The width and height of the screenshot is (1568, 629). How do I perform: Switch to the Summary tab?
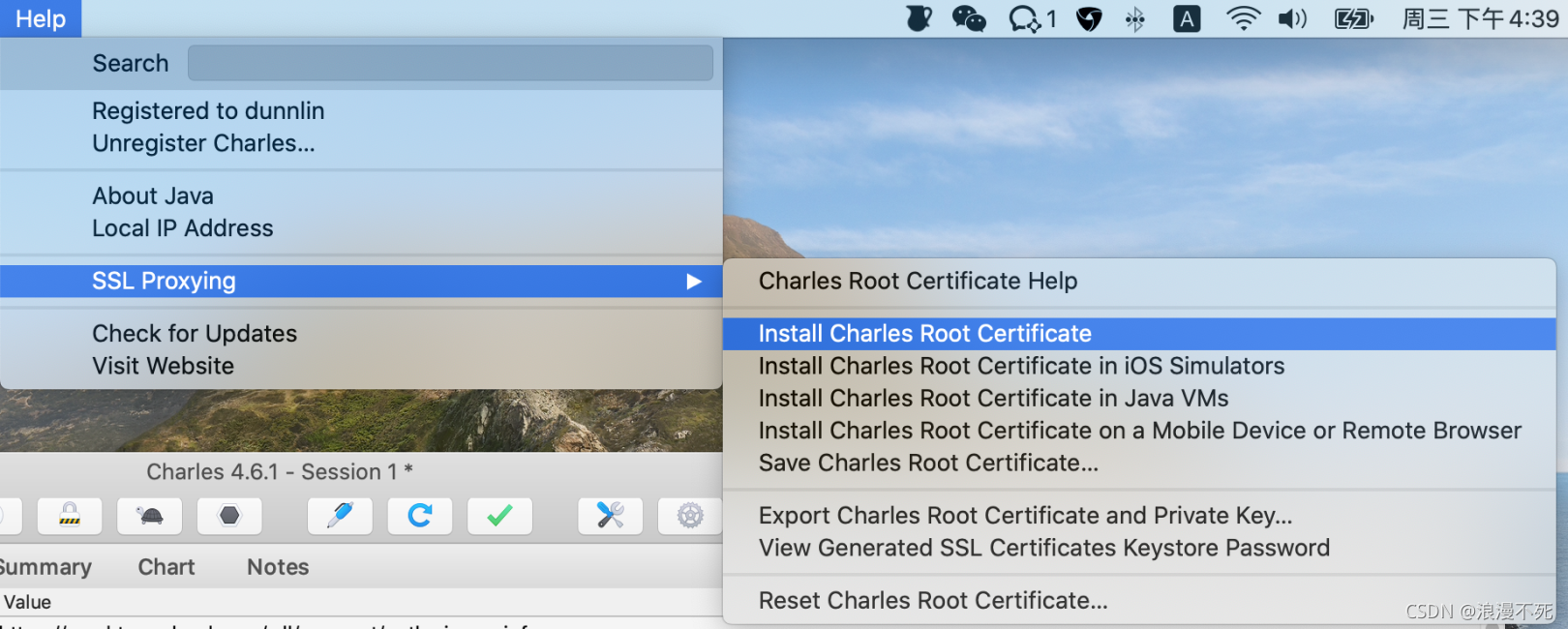click(45, 567)
